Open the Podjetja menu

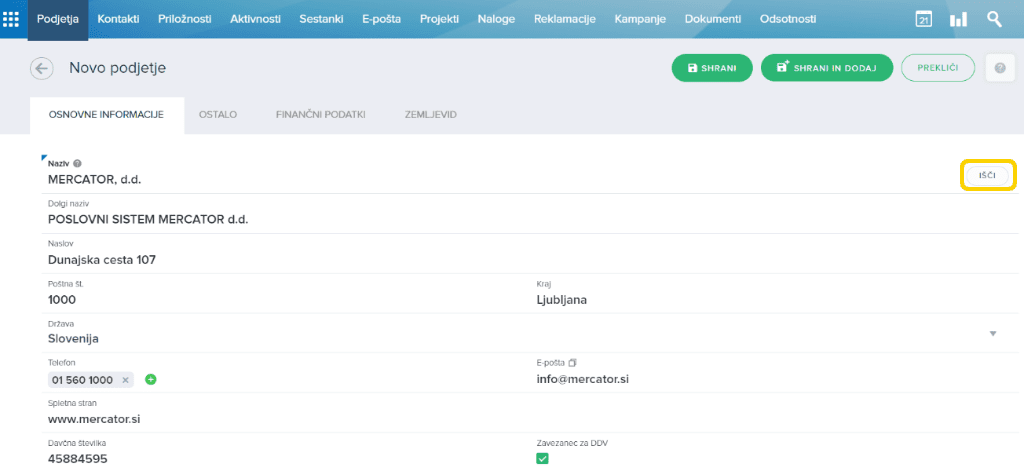click(58, 19)
